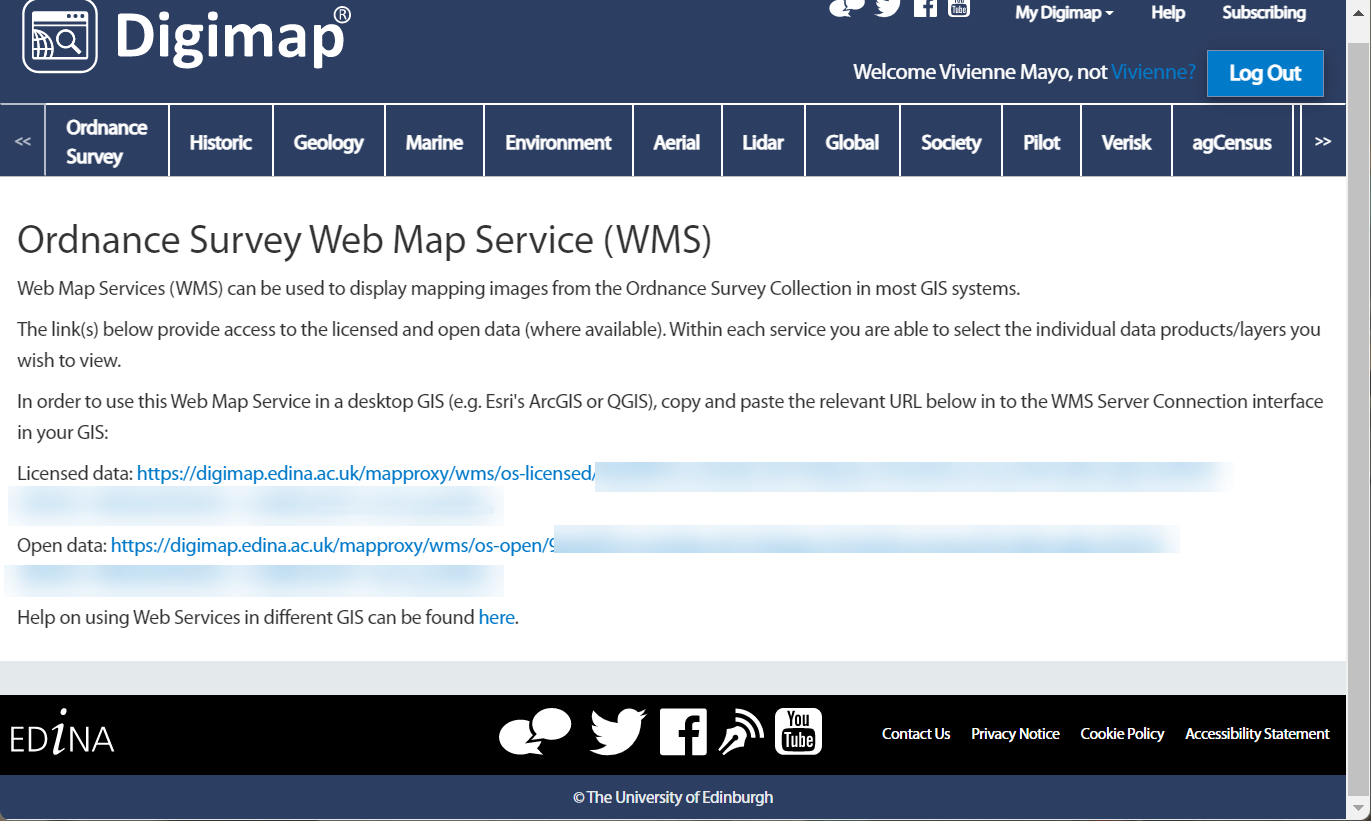Select the Marine tab
The width and height of the screenshot is (1371, 821).
[x=434, y=141]
